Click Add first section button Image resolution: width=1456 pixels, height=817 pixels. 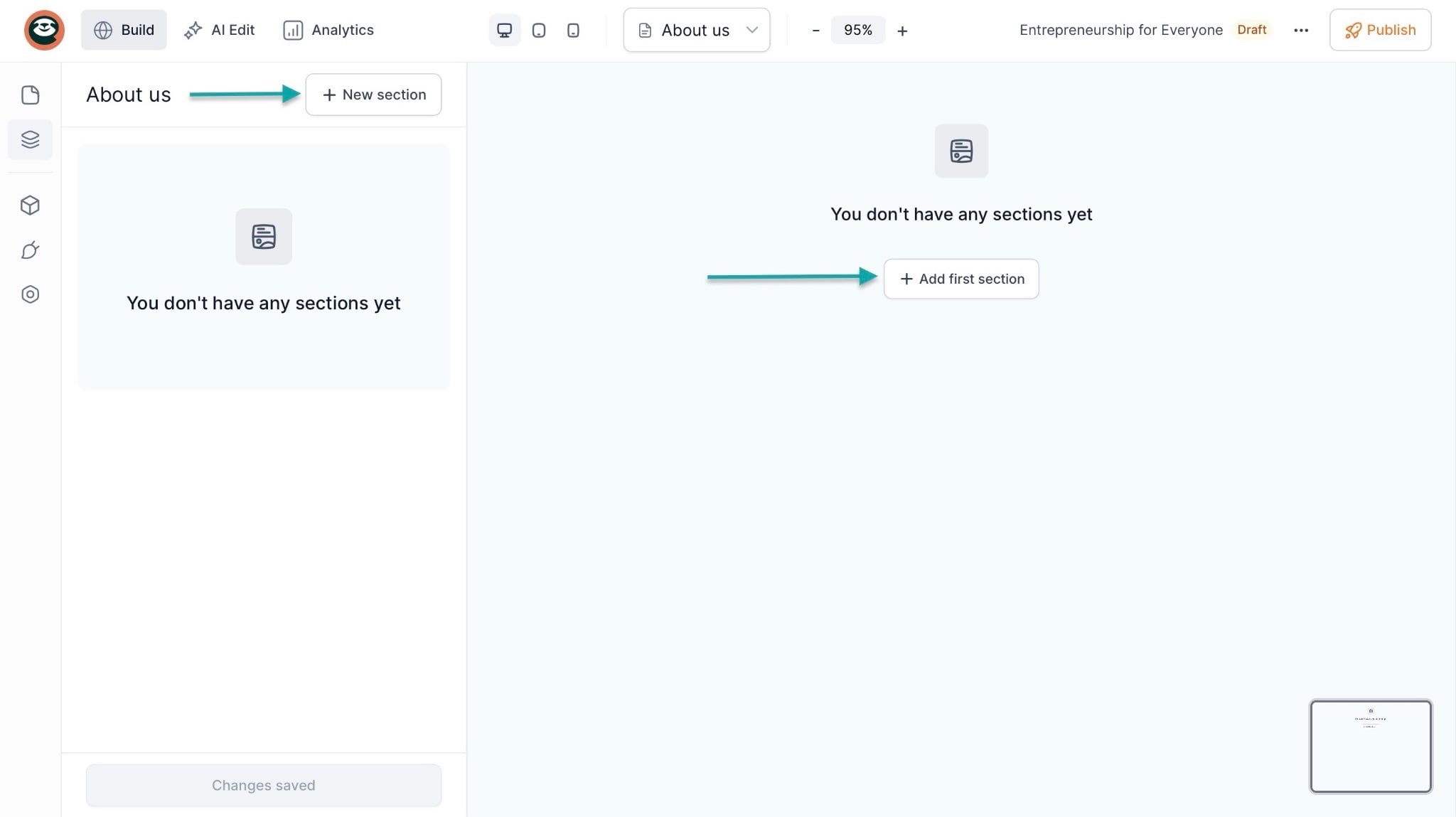click(961, 279)
